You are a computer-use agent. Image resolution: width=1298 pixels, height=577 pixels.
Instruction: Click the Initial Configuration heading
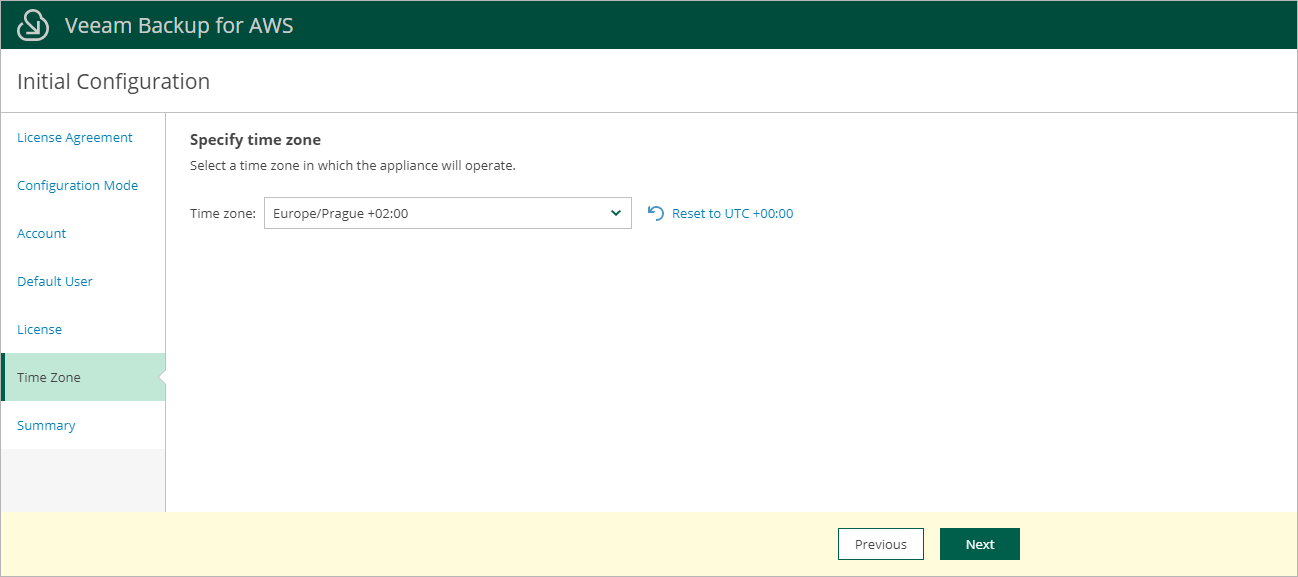[114, 82]
